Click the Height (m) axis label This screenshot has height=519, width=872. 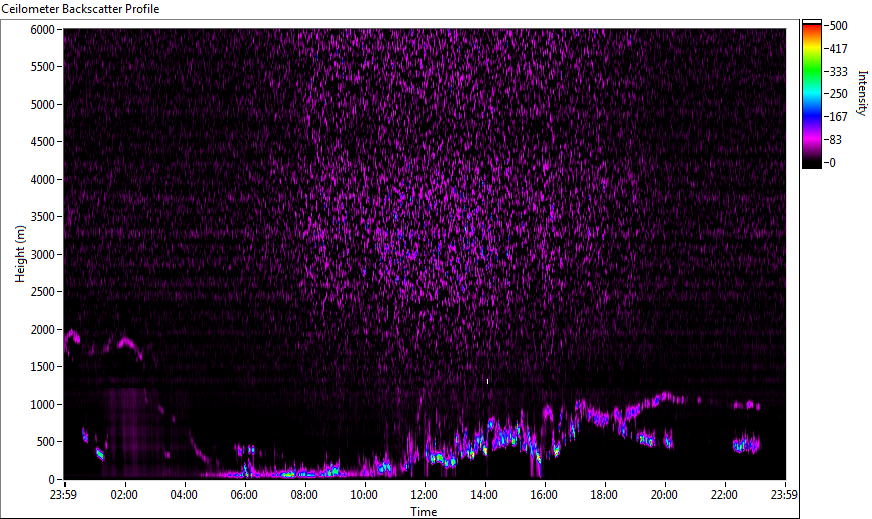tap(20, 254)
